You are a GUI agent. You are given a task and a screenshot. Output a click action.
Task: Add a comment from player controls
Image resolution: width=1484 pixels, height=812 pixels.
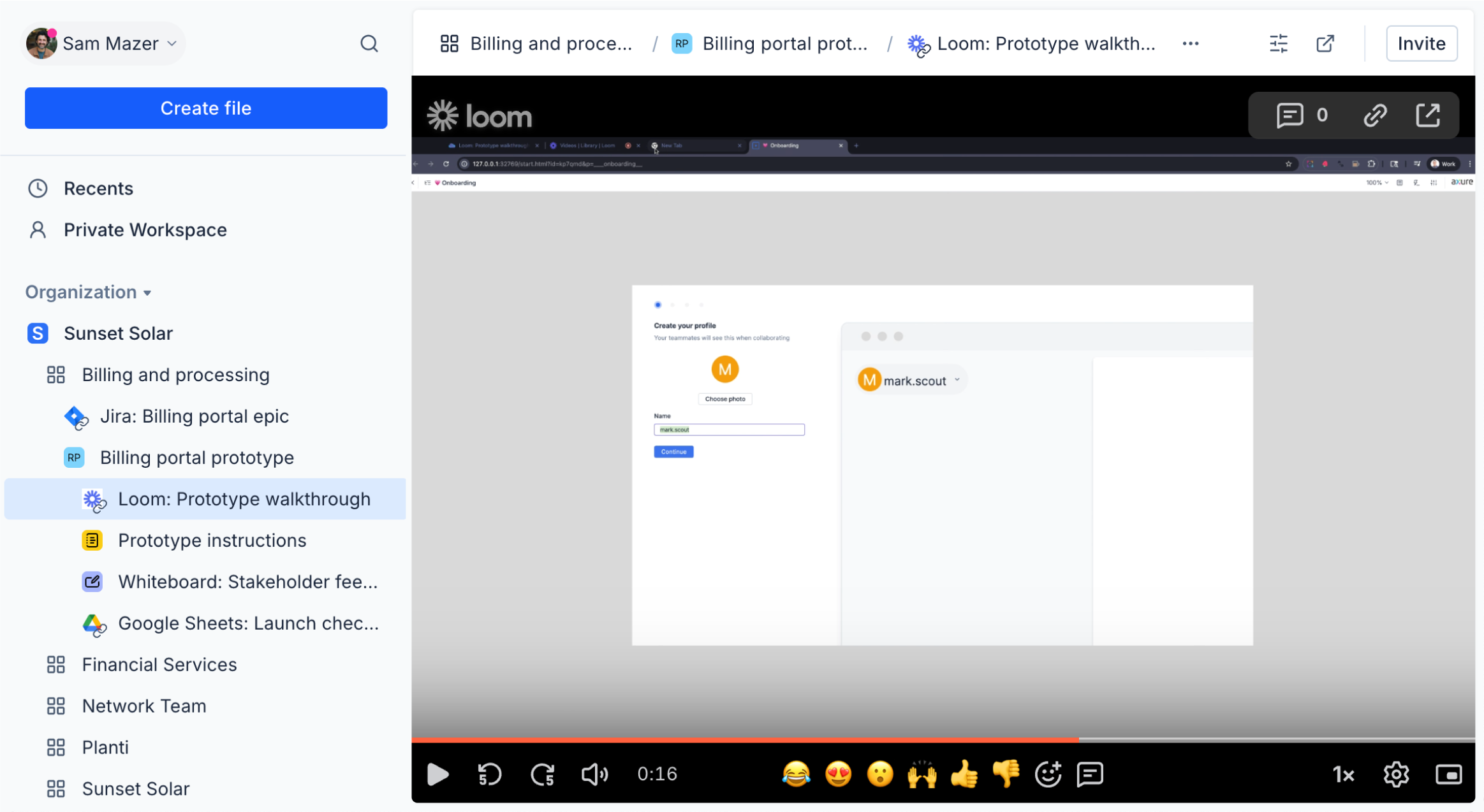click(x=1090, y=774)
